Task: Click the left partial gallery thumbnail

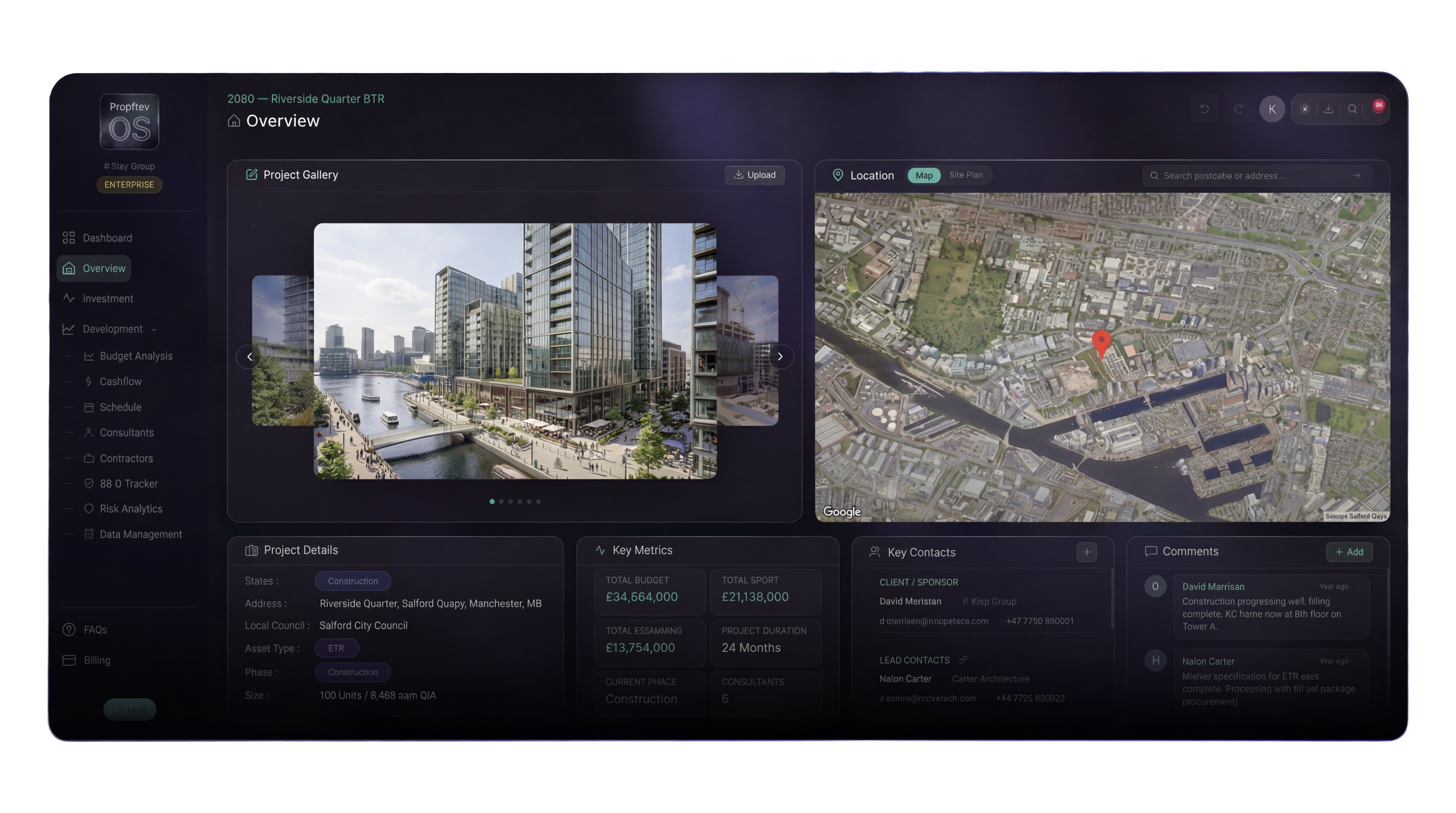Action: point(283,351)
